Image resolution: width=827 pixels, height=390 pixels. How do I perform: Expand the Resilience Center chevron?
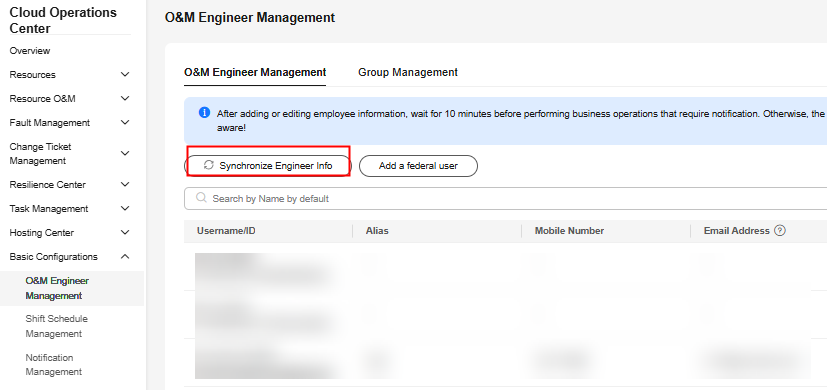[x=125, y=185]
